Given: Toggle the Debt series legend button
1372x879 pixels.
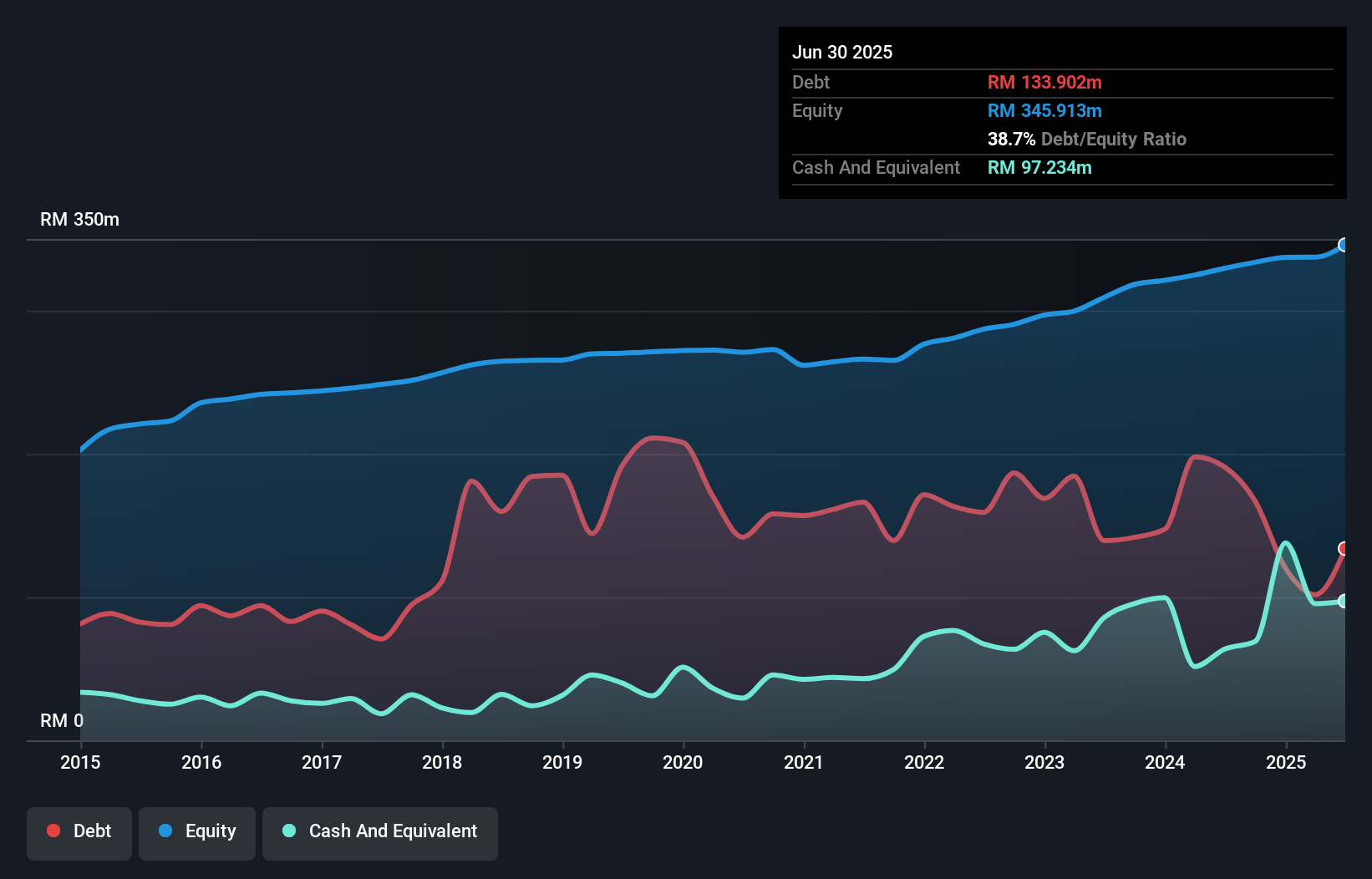Looking at the screenshot, I should click(79, 833).
